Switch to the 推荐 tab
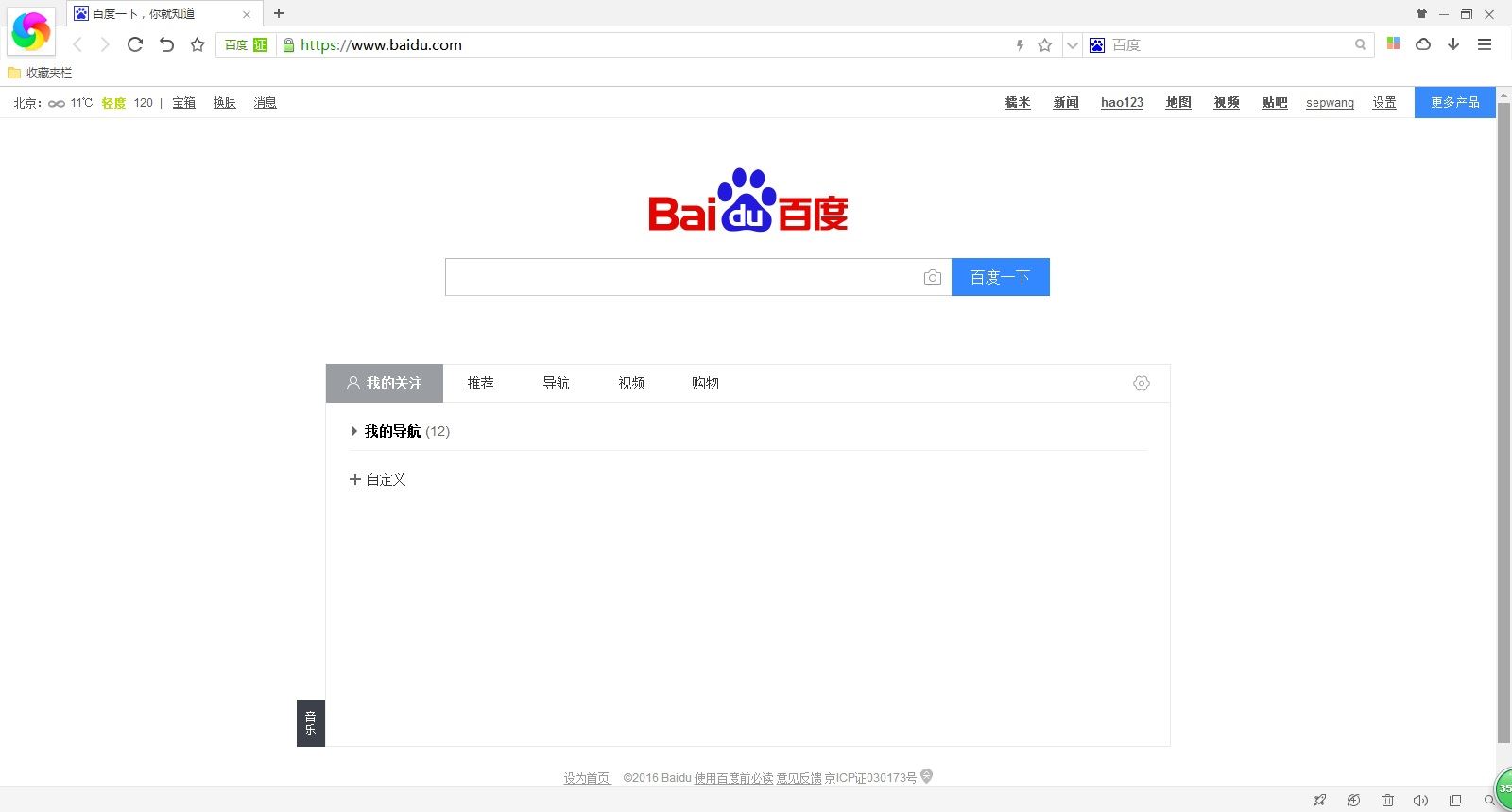 point(480,383)
